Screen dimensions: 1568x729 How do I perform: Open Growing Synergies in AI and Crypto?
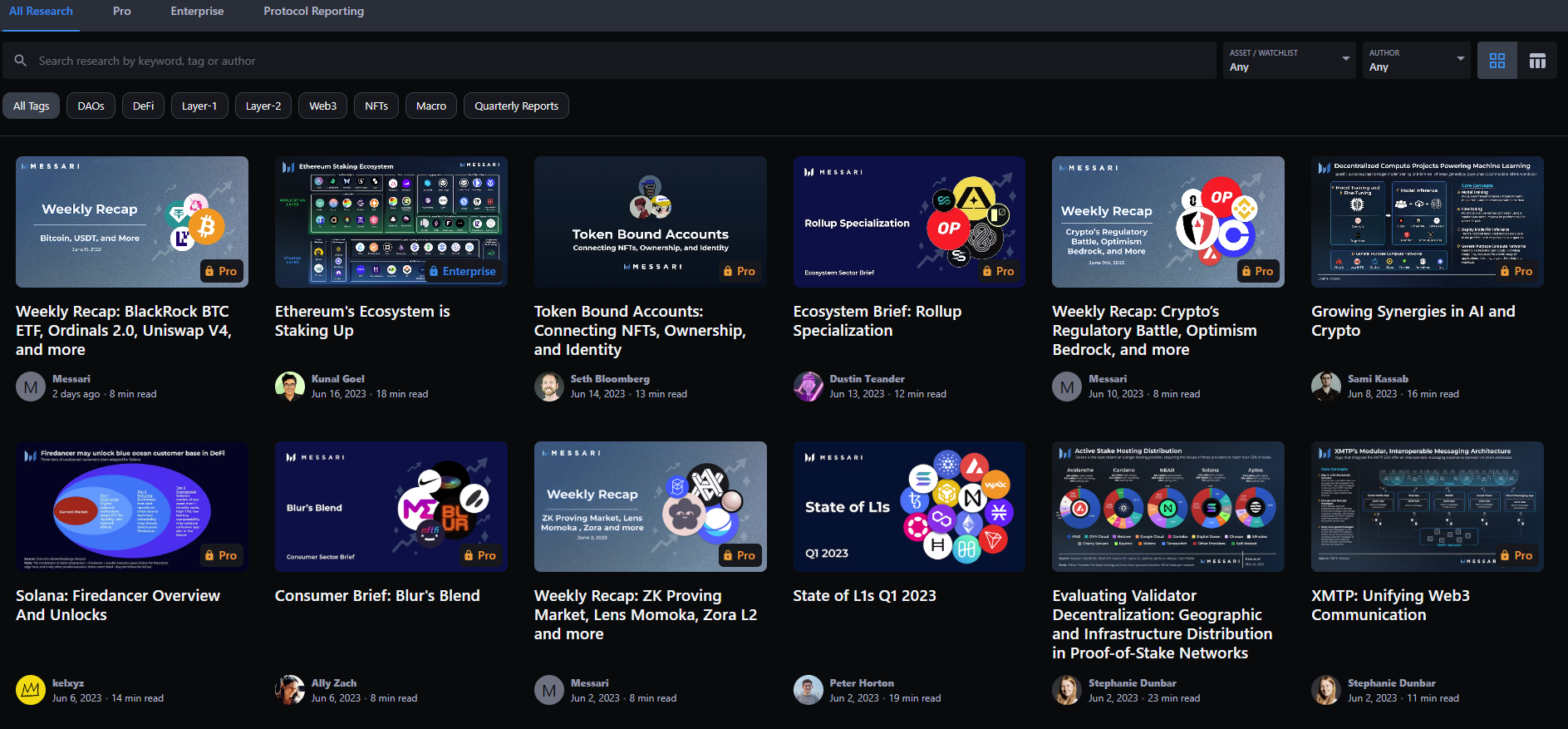1413,321
